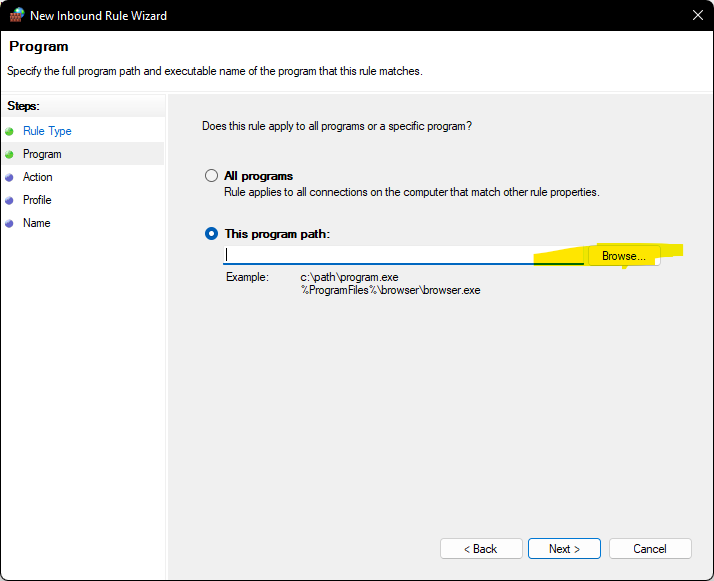Click the Steps: sidebar header

point(24,106)
